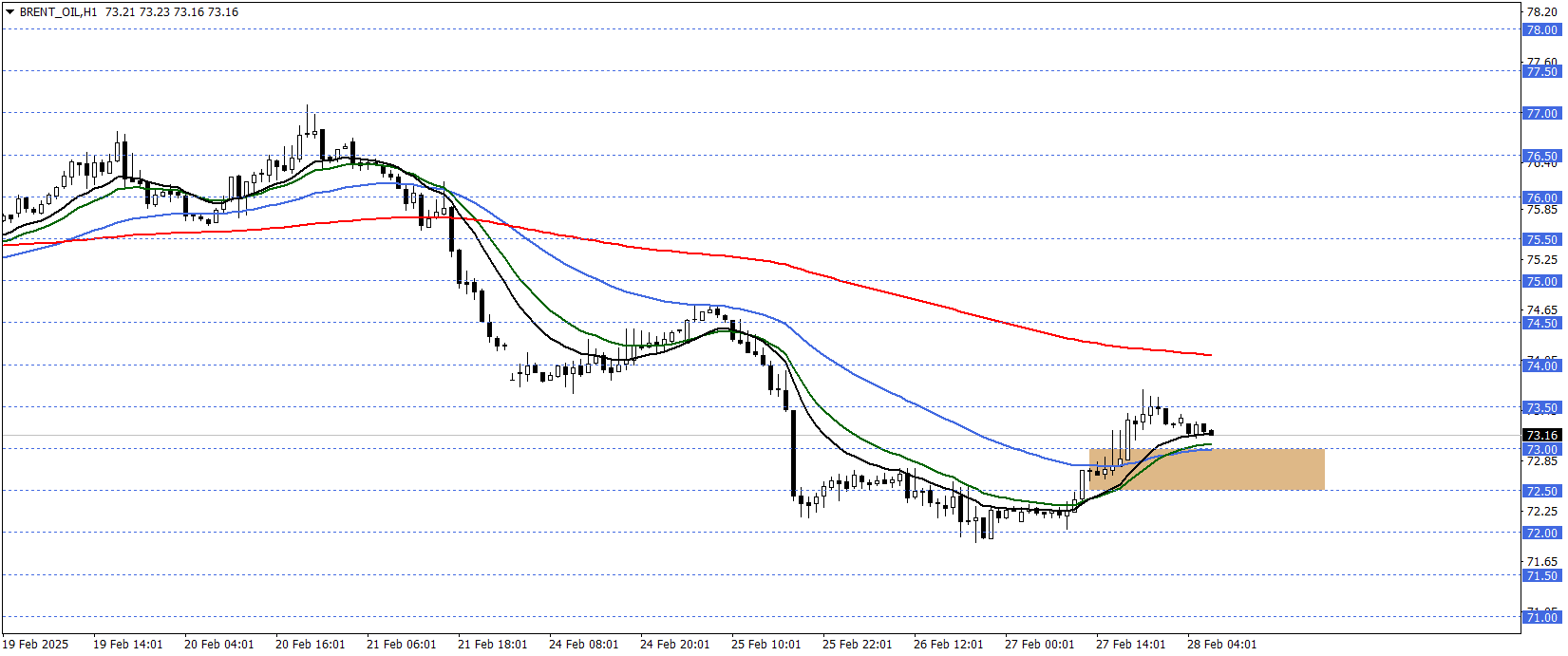
Task: Click the 74.50 level price label
Action: (x=1542, y=323)
